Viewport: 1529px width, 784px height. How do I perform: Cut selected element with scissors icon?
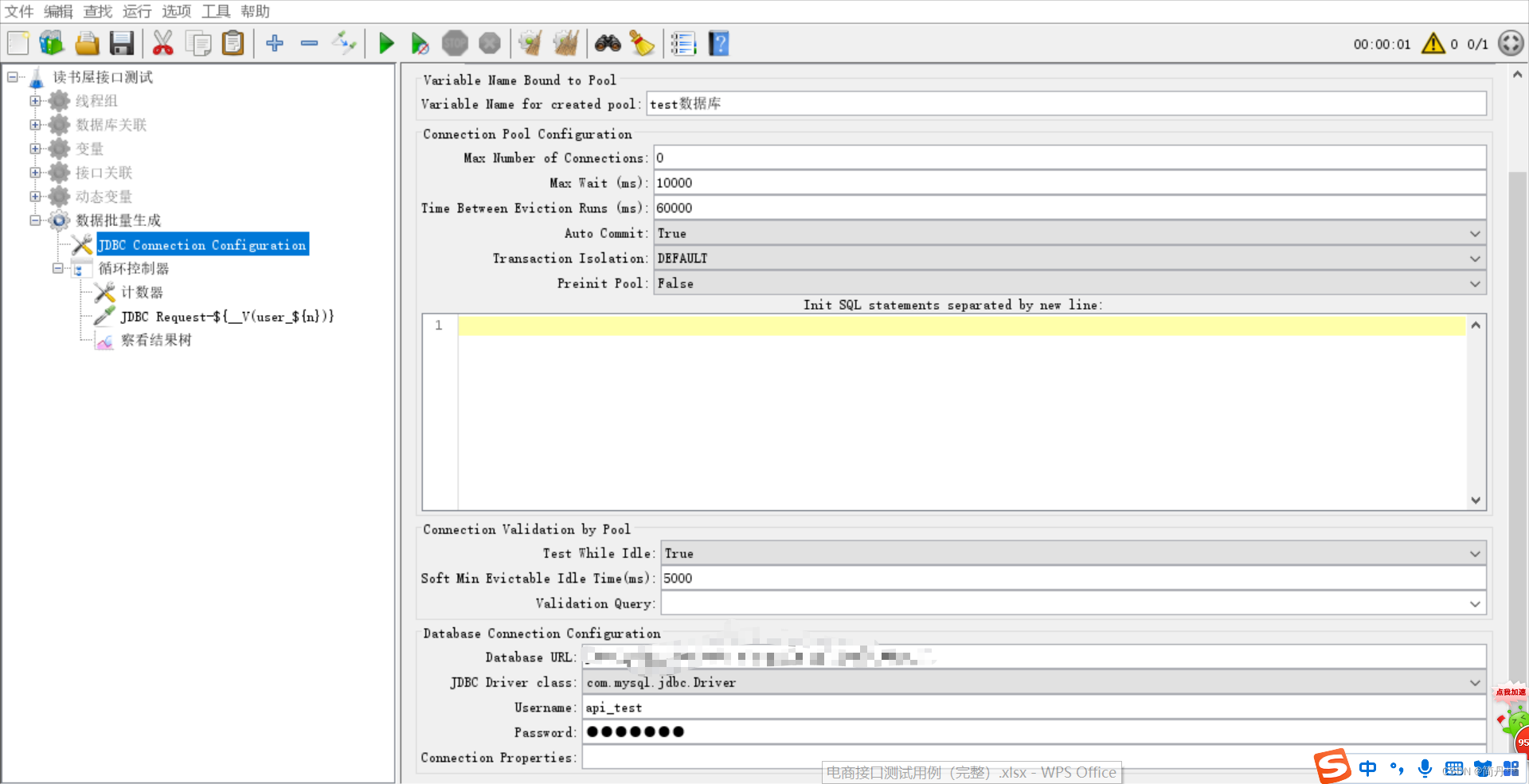pos(163,43)
